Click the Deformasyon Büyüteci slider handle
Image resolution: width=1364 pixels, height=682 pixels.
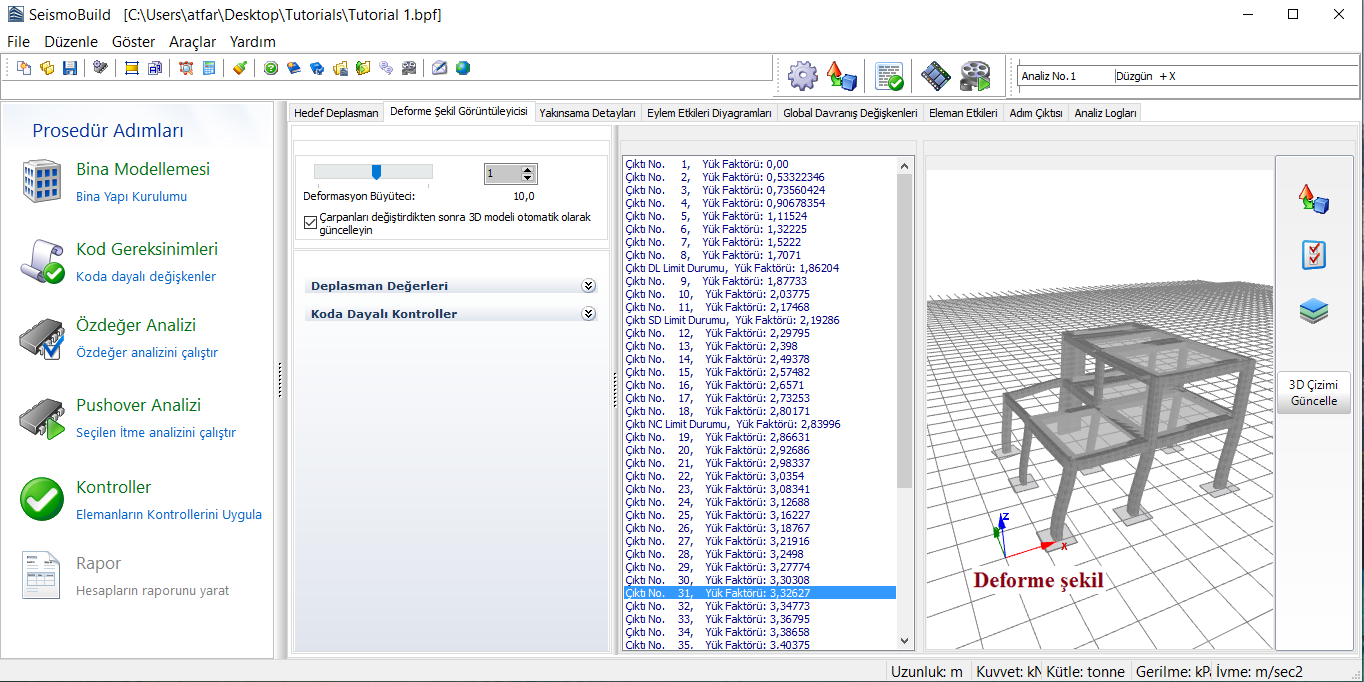pos(377,171)
